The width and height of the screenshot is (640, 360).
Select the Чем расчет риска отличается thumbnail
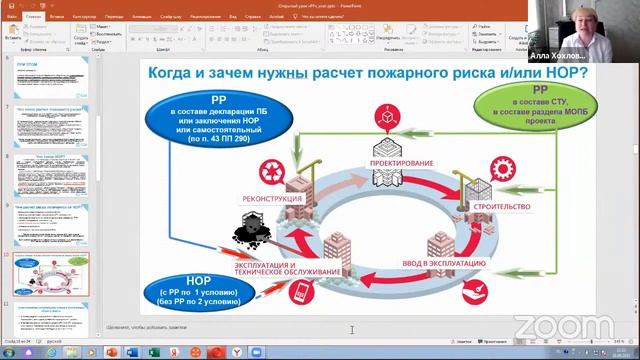(51, 224)
